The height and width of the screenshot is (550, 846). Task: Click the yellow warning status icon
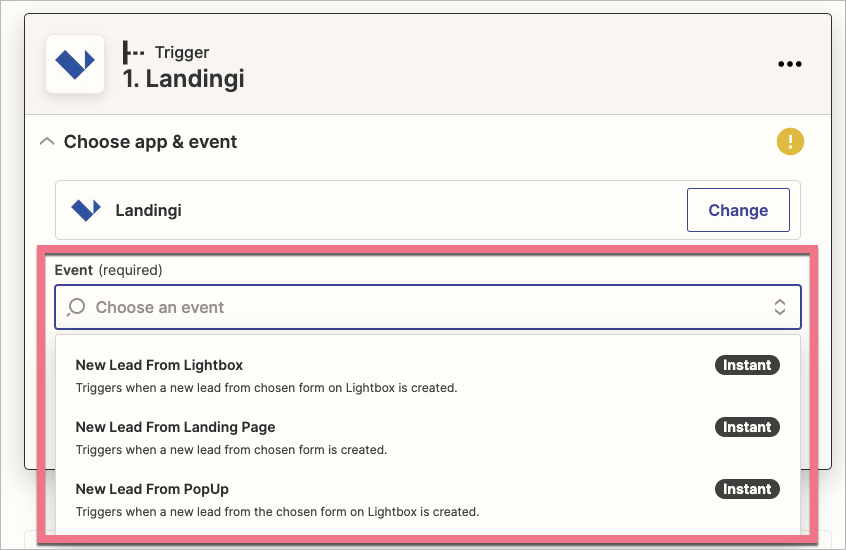pyautogui.click(x=790, y=142)
